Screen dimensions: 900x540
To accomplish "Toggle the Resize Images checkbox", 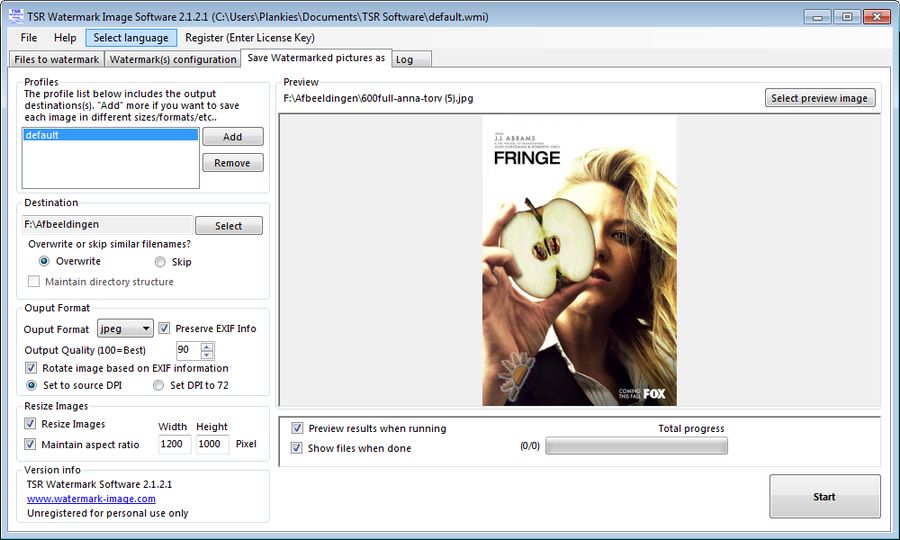I will 30,424.
